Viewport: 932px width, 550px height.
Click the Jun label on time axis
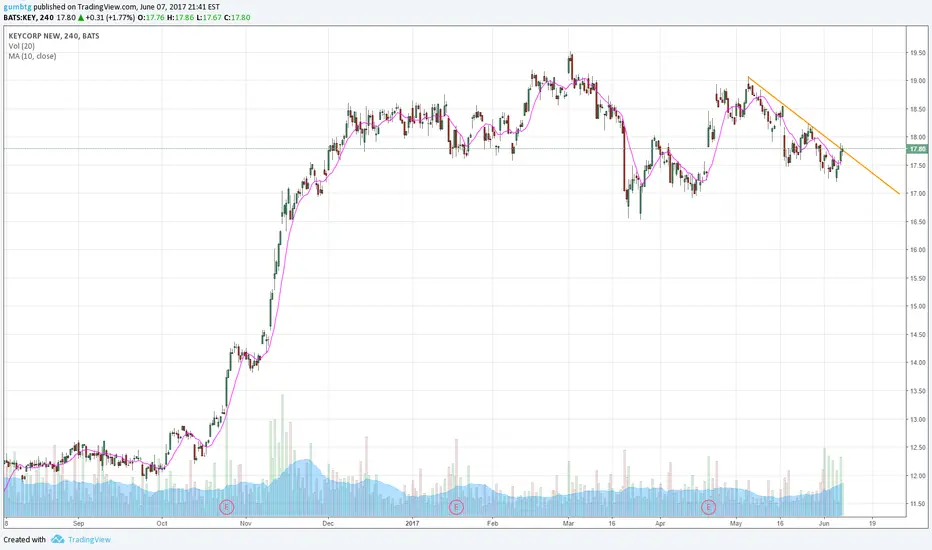824,524
